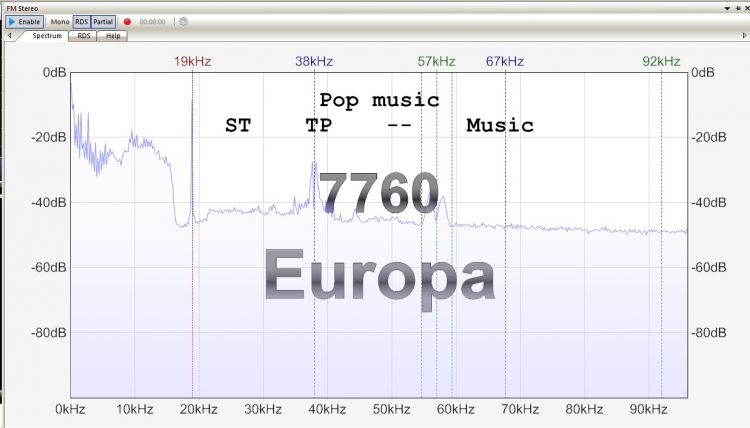
Task: Click the '--' indicator text
Action: [399, 126]
